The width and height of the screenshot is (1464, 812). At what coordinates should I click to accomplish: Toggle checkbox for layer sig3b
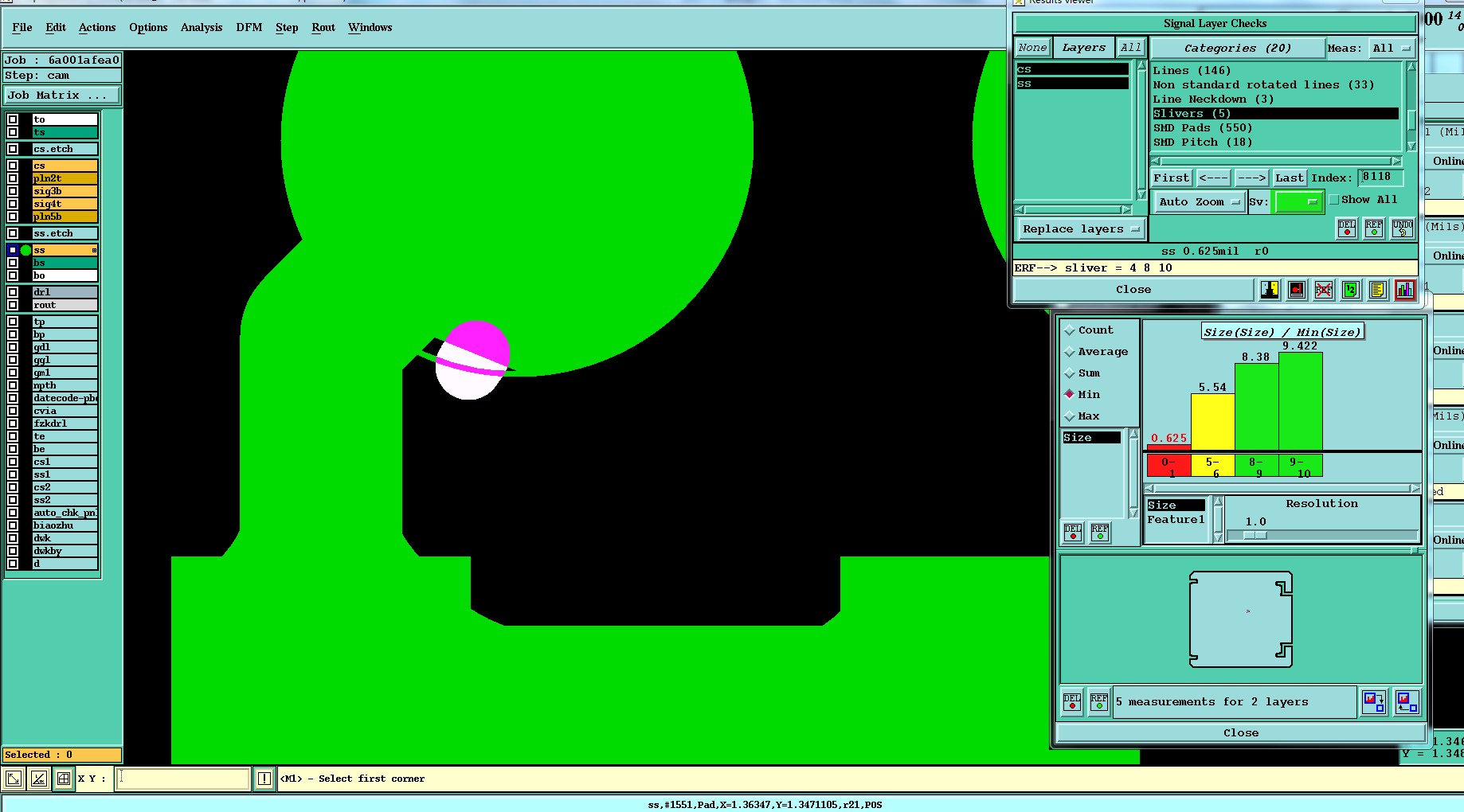(13, 191)
